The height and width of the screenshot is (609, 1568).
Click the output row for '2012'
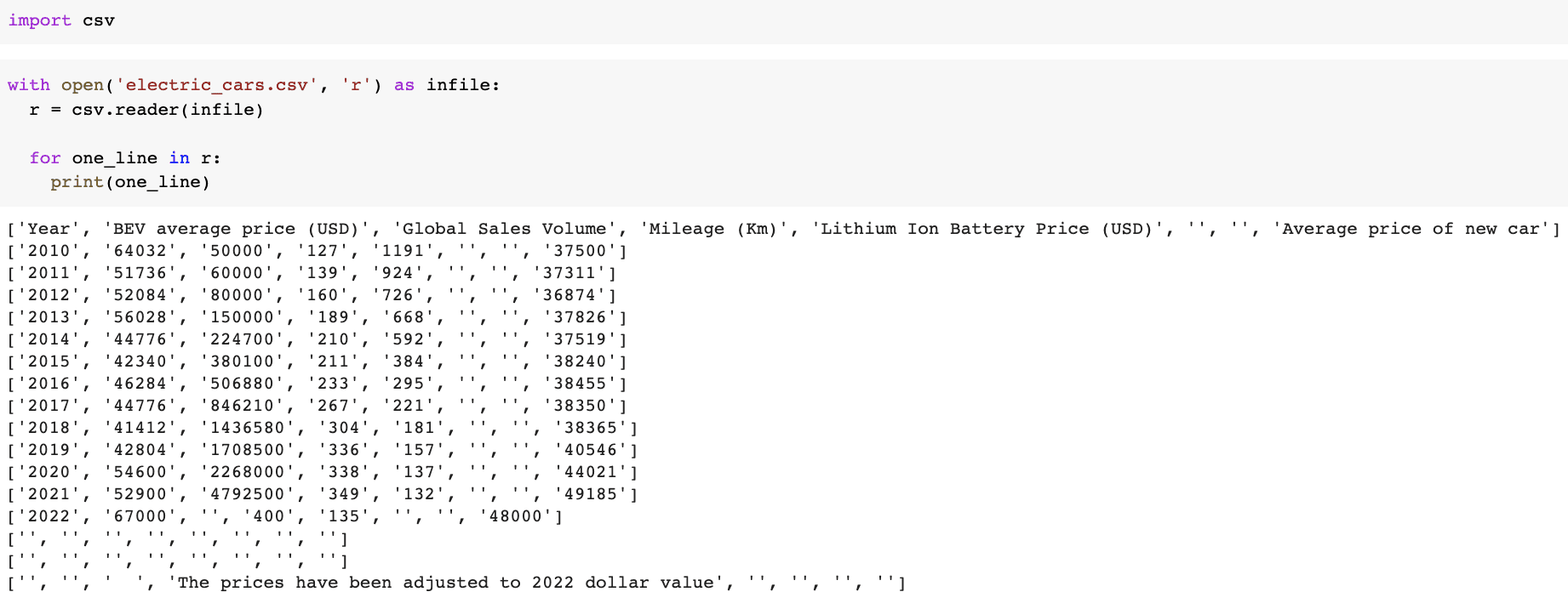point(312,295)
